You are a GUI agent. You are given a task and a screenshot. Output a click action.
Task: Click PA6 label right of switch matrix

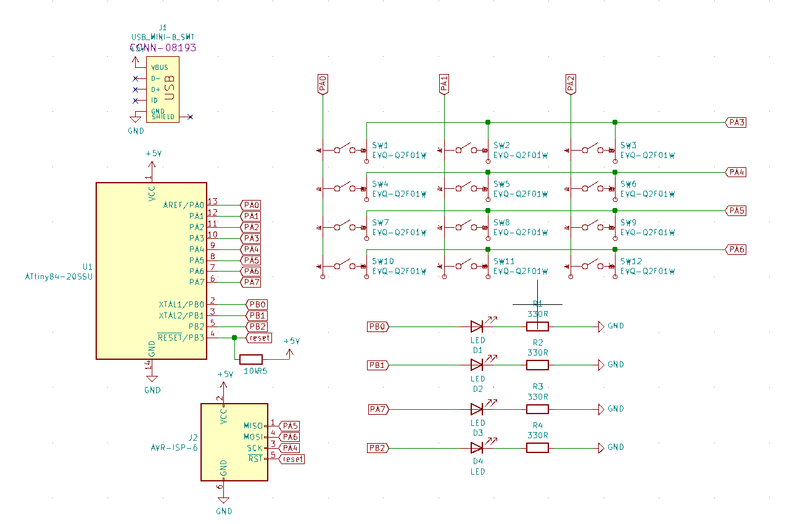[736, 249]
